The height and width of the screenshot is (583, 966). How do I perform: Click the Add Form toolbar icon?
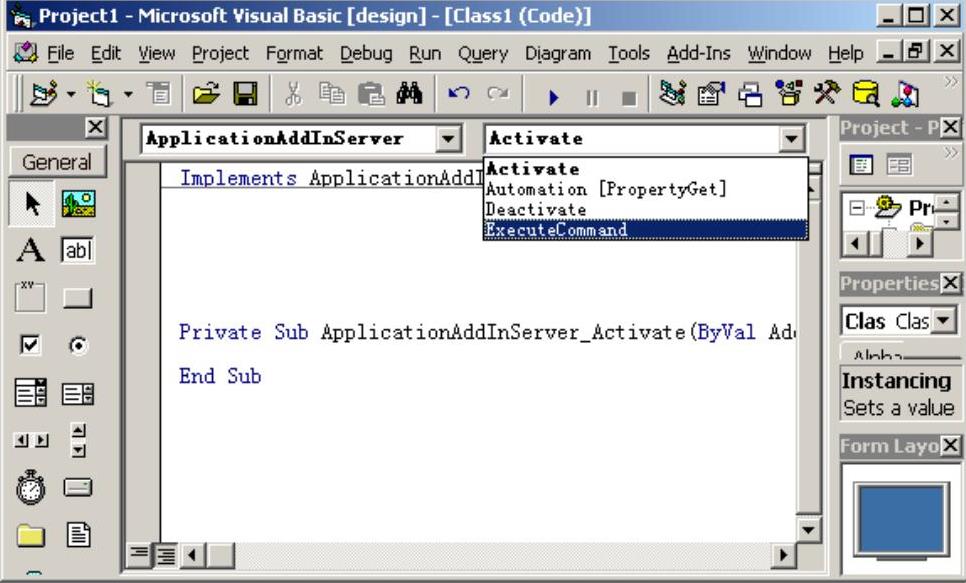coord(99,94)
